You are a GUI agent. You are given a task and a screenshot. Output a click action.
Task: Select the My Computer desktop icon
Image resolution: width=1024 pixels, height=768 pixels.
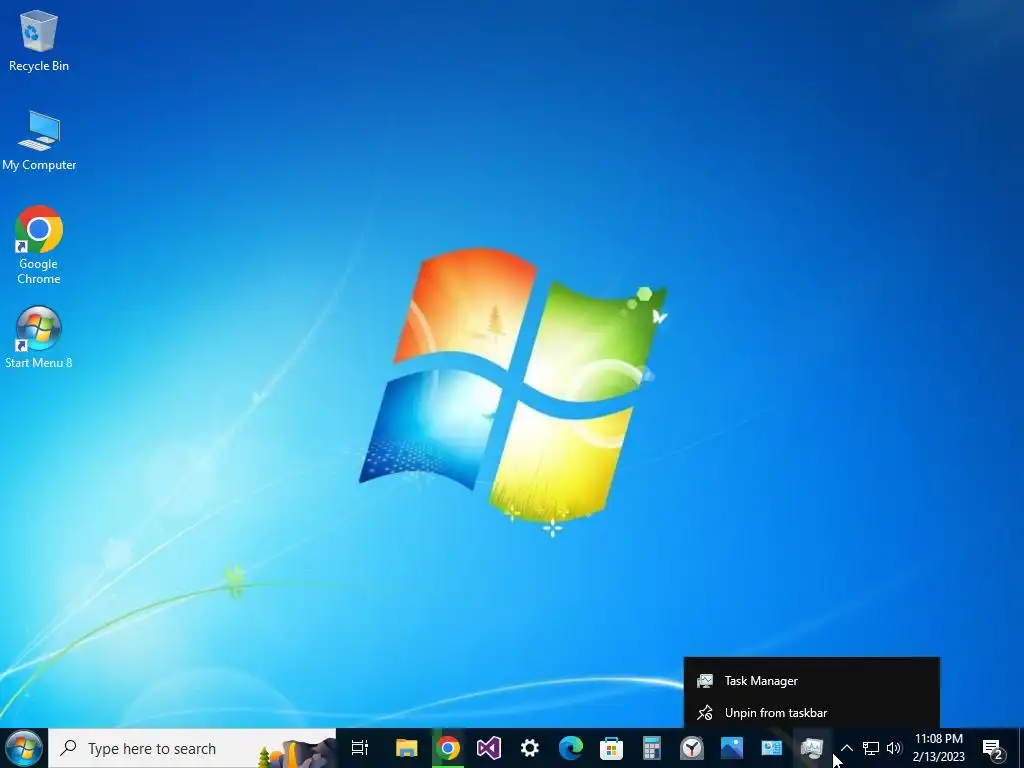click(x=39, y=141)
